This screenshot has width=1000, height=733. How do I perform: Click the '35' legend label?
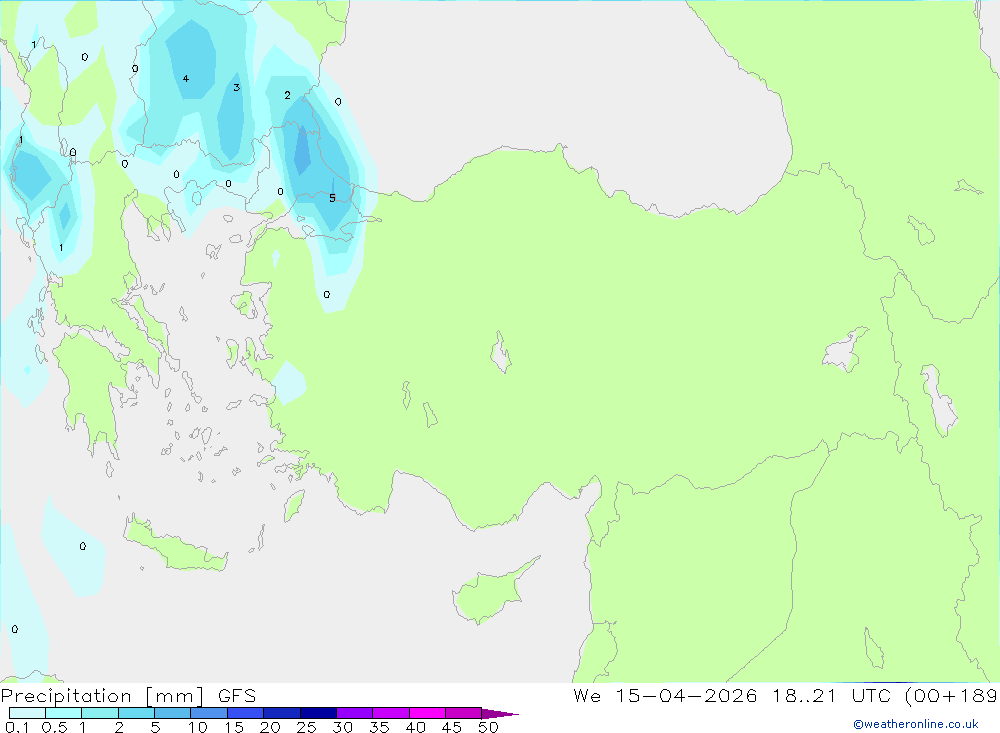(379, 727)
